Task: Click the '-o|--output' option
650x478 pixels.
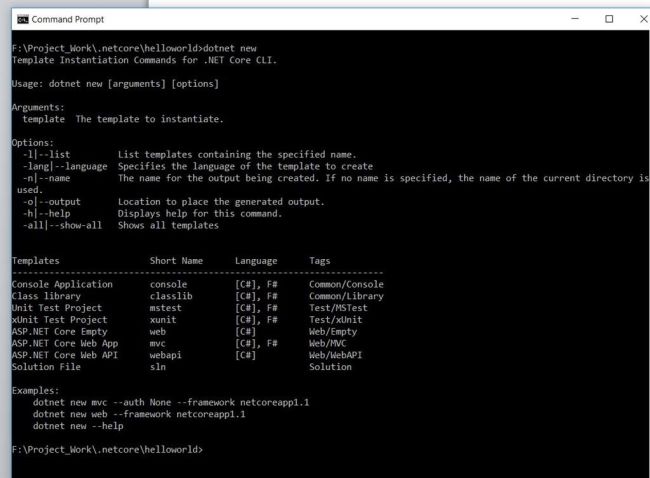Action: click(x=52, y=202)
